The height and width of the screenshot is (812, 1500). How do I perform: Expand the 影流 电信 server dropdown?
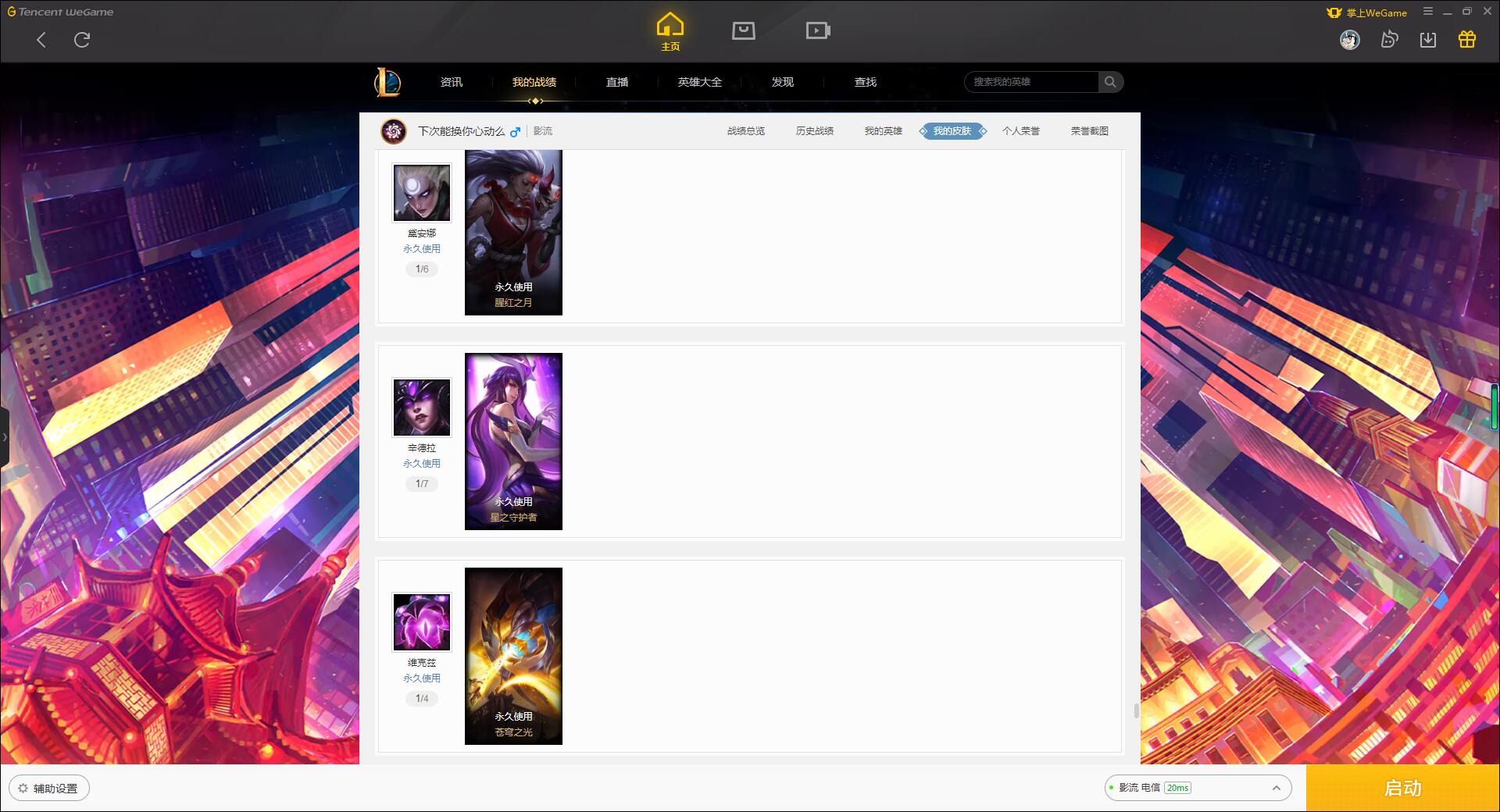click(1198, 788)
